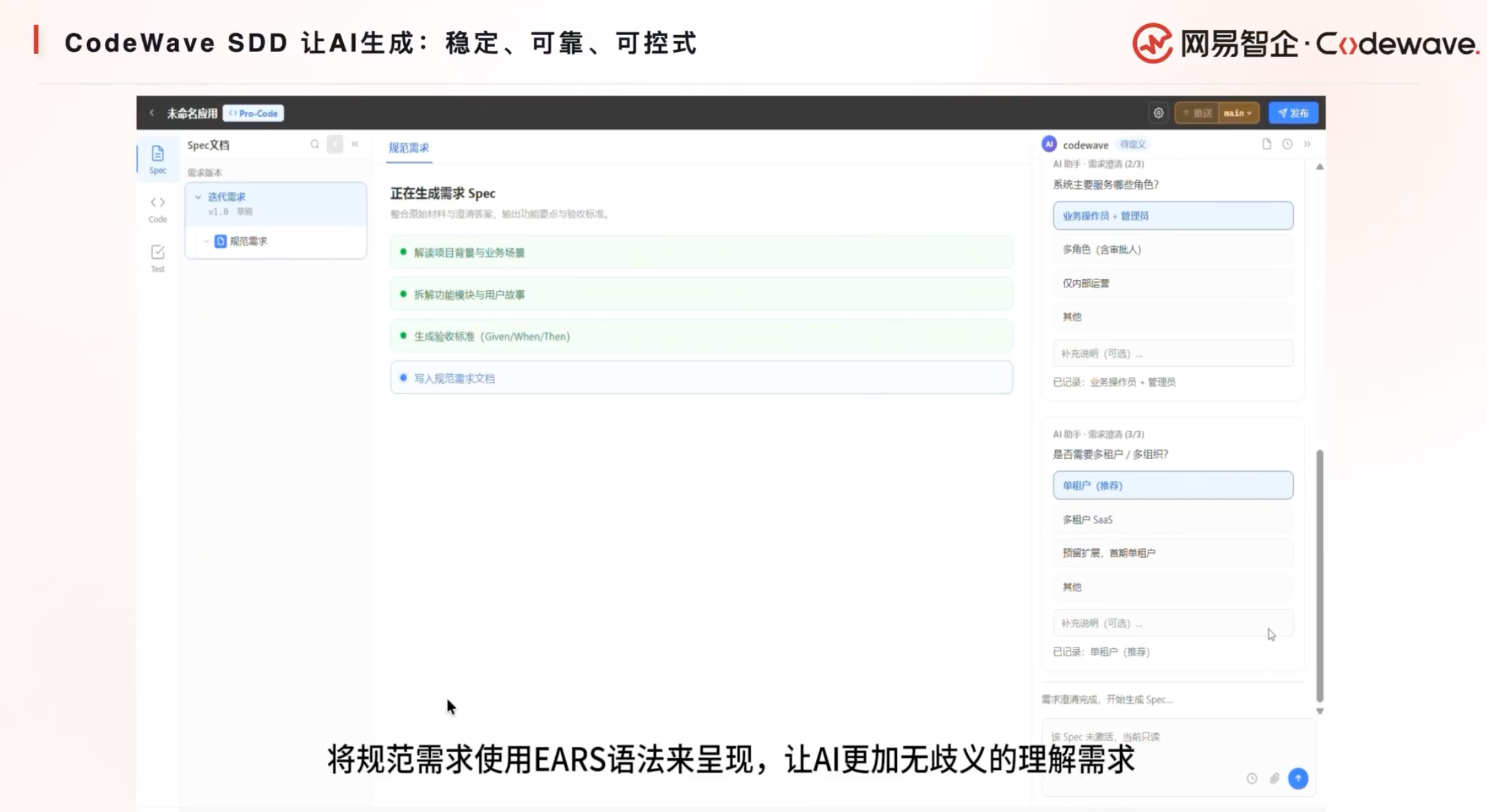
Task: Click history icon in chat input
Action: point(1252,778)
